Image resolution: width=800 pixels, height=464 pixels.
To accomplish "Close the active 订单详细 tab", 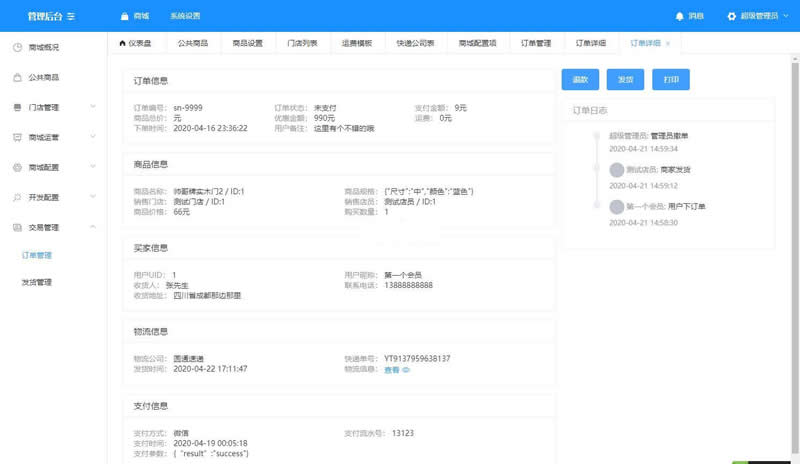I will coord(668,44).
